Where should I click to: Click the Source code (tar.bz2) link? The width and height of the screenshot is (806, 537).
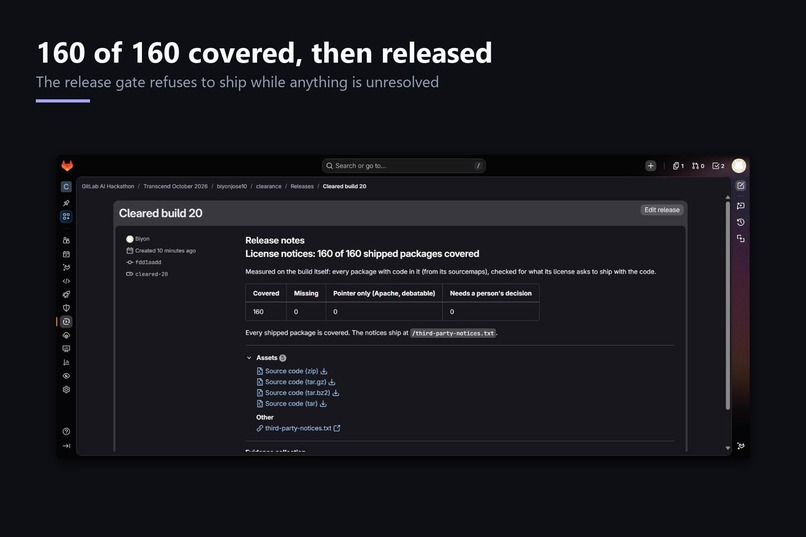point(298,393)
